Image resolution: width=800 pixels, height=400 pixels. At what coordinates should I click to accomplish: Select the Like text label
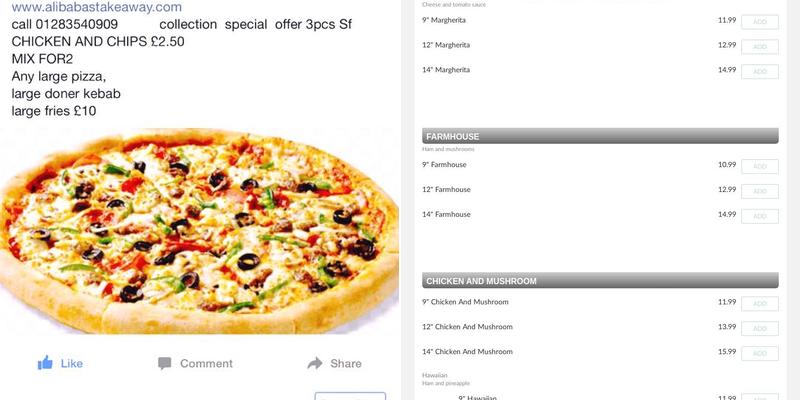(x=71, y=363)
